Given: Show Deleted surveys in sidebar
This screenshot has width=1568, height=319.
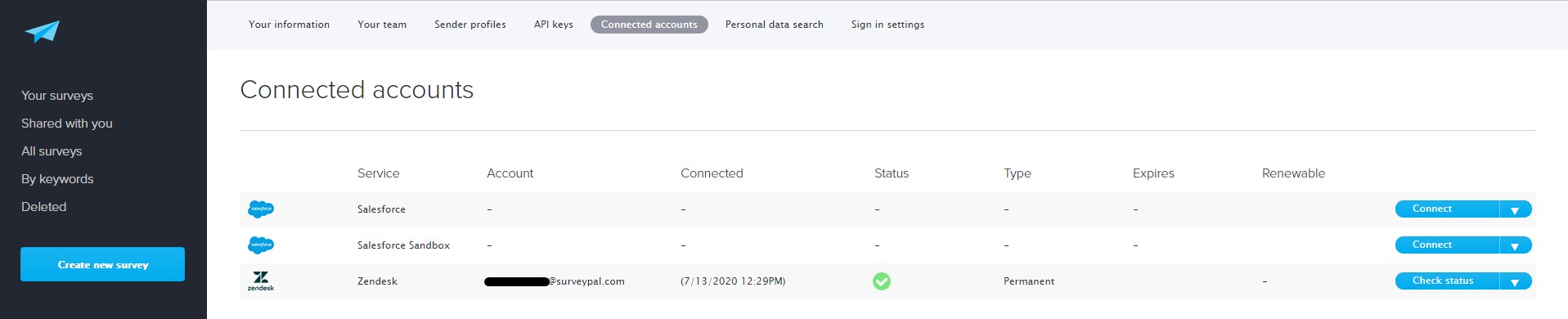Looking at the screenshot, I should 44,207.
